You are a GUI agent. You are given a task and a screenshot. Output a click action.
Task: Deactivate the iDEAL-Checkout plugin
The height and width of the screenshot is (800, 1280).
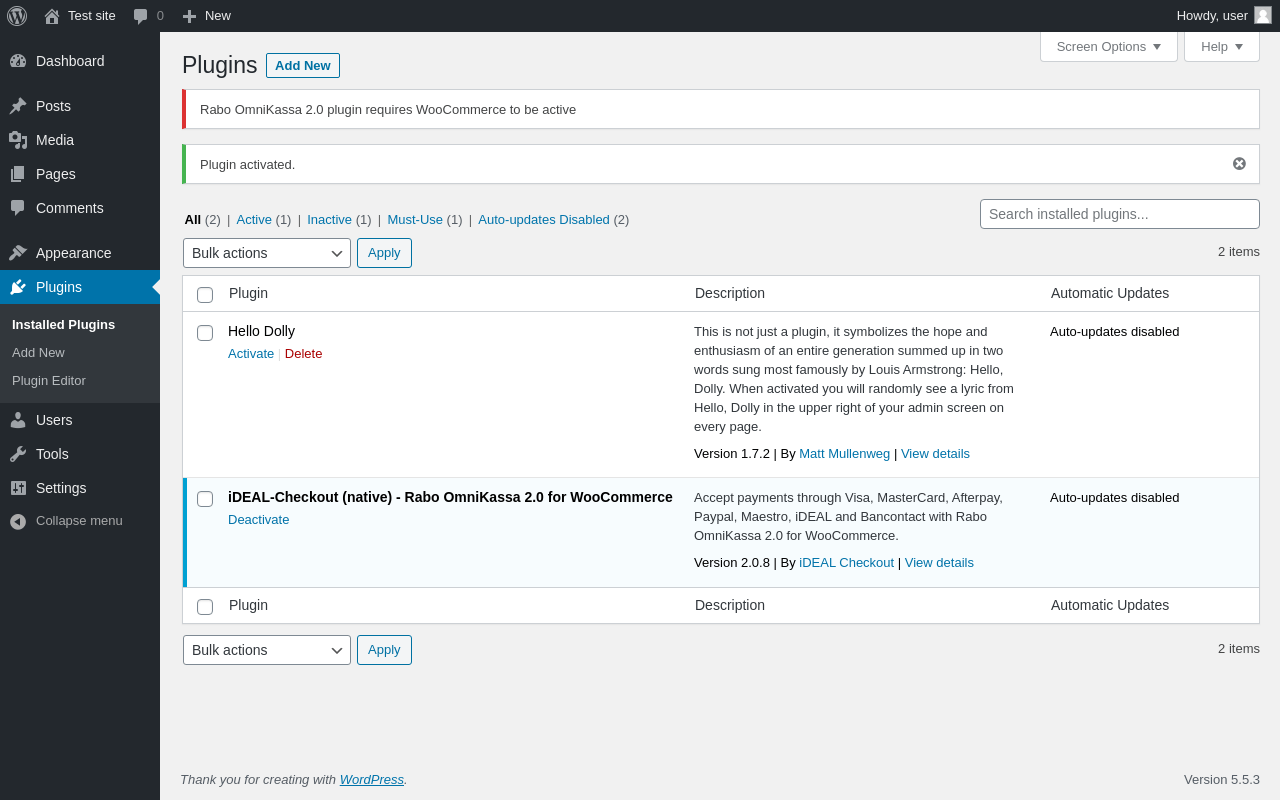[259, 520]
